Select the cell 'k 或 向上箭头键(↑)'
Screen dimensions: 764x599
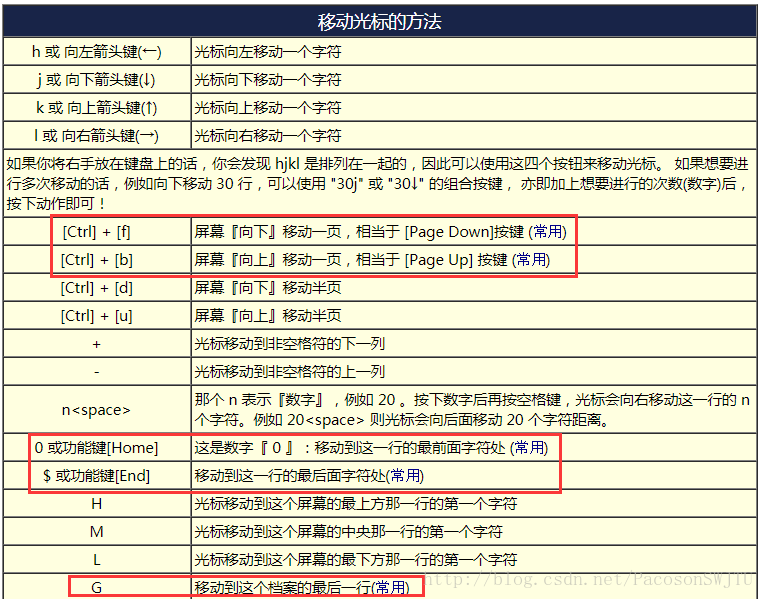pos(97,107)
